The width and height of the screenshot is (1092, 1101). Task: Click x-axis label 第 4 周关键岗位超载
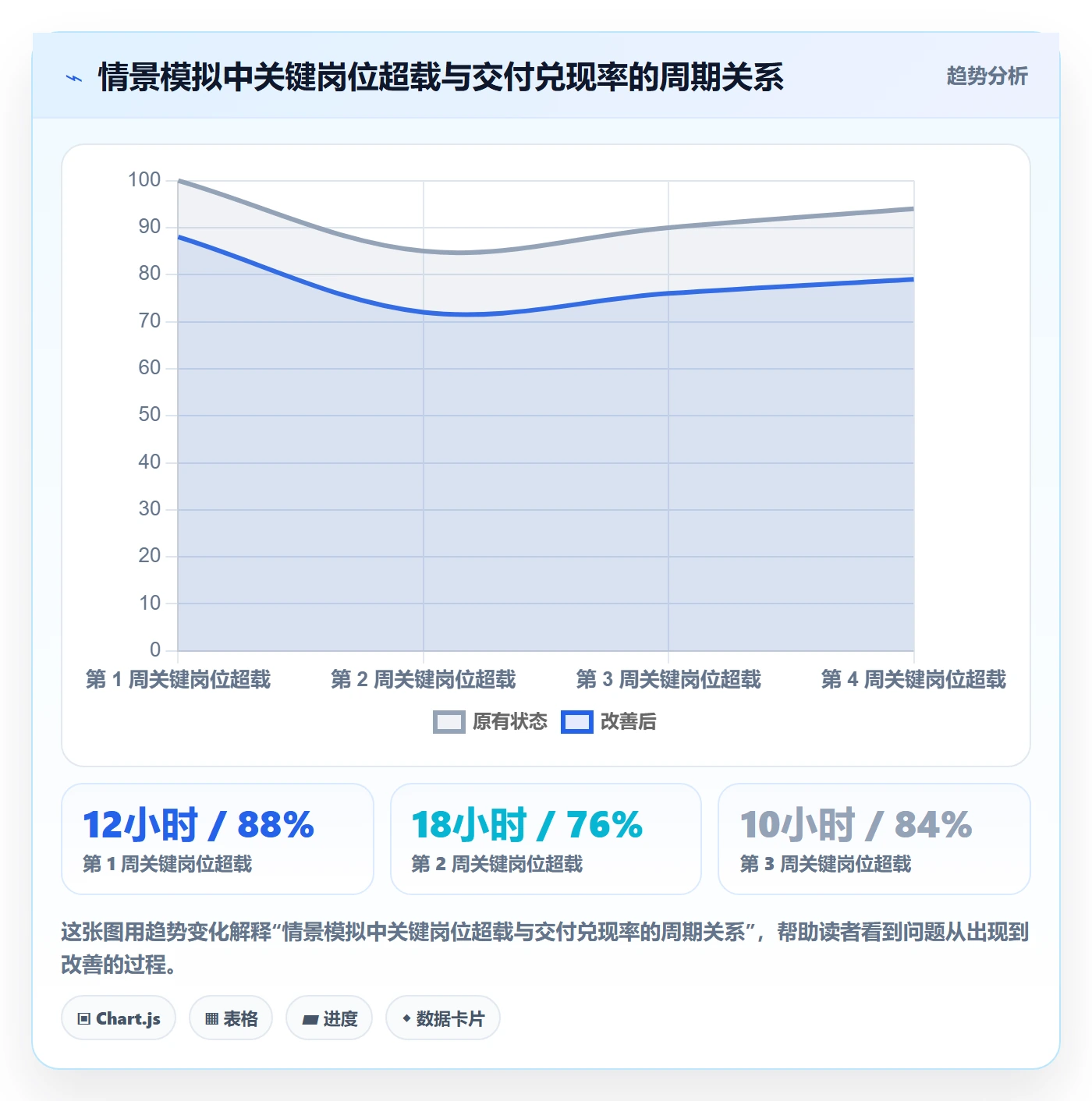(x=913, y=679)
